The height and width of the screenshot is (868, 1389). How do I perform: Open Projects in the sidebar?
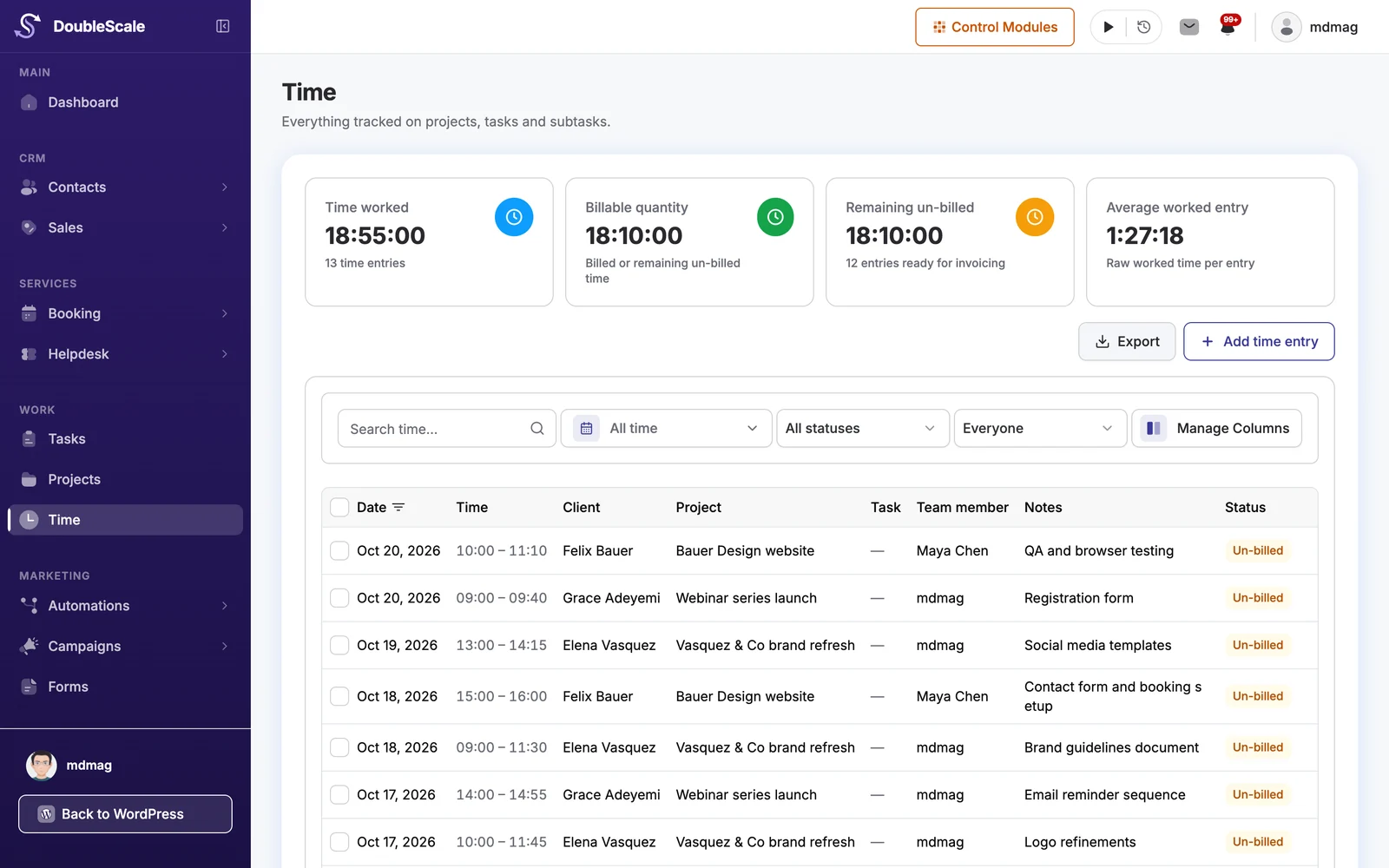coord(125,479)
